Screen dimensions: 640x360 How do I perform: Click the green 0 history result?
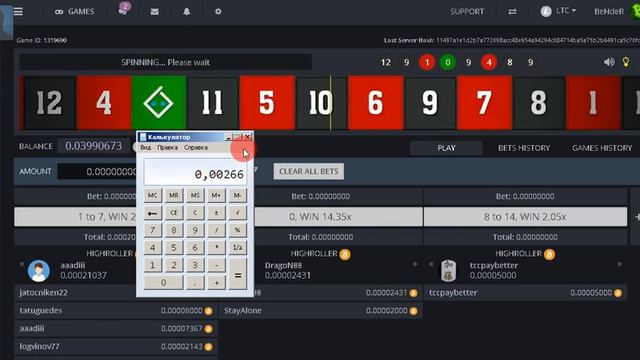pos(448,62)
